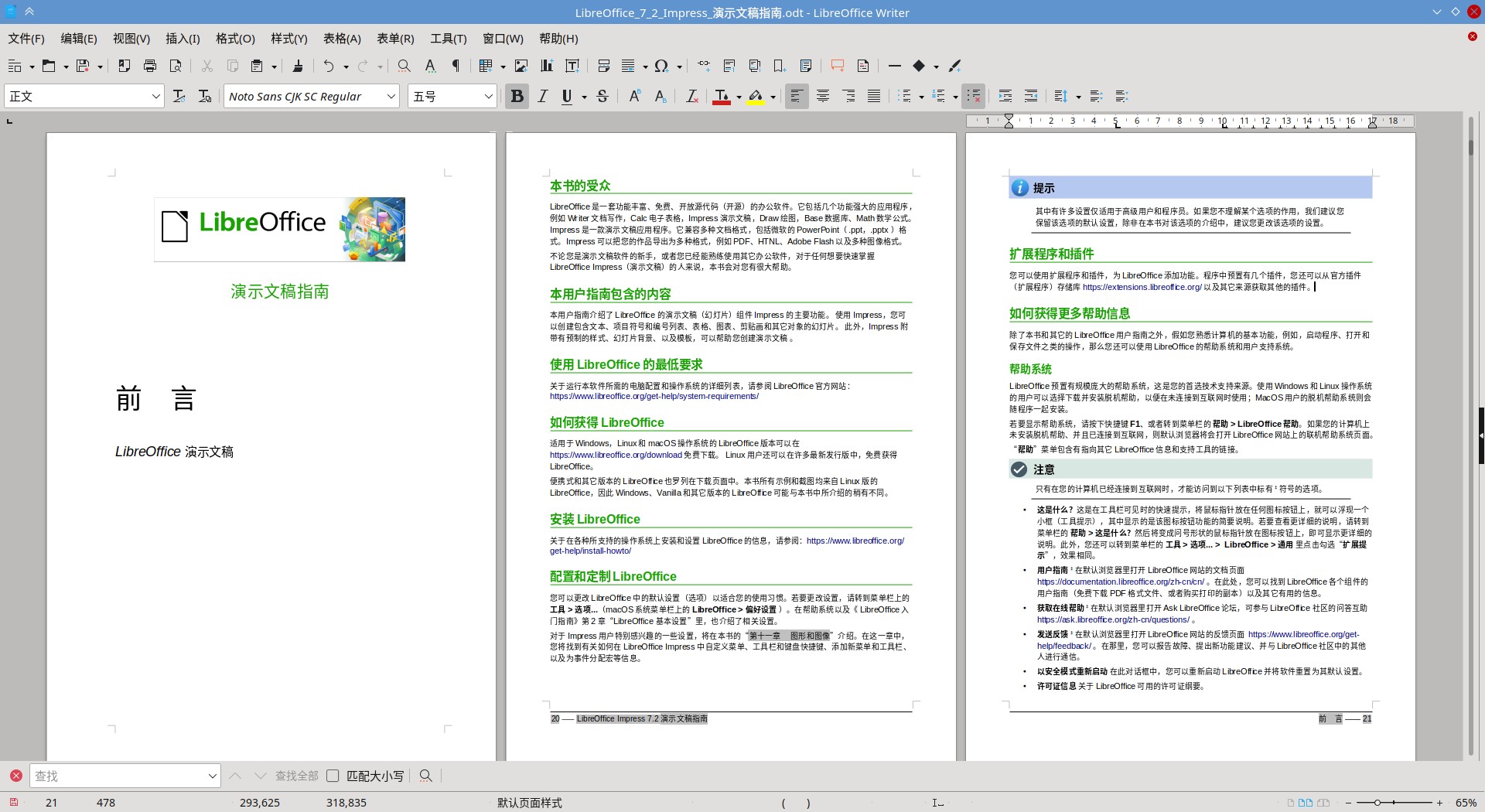The height and width of the screenshot is (812, 1485).
Task: Click the Undo arrow icon
Action: (x=329, y=66)
